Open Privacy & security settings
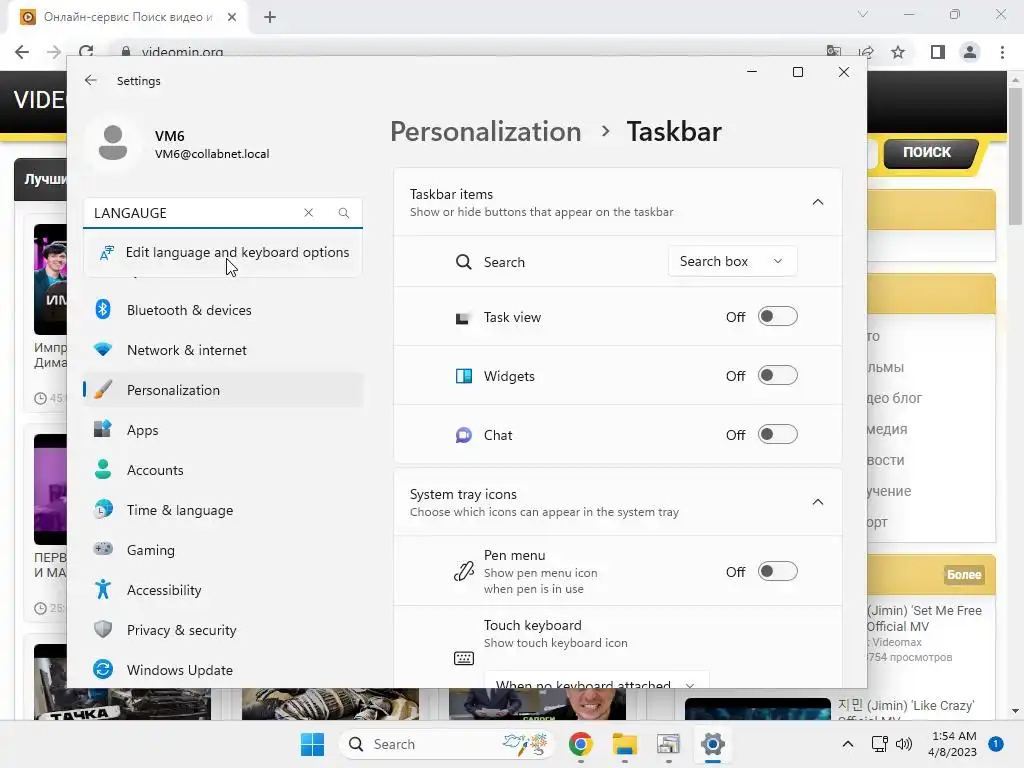Screen dimensions: 1024x768 [x=223, y=630]
